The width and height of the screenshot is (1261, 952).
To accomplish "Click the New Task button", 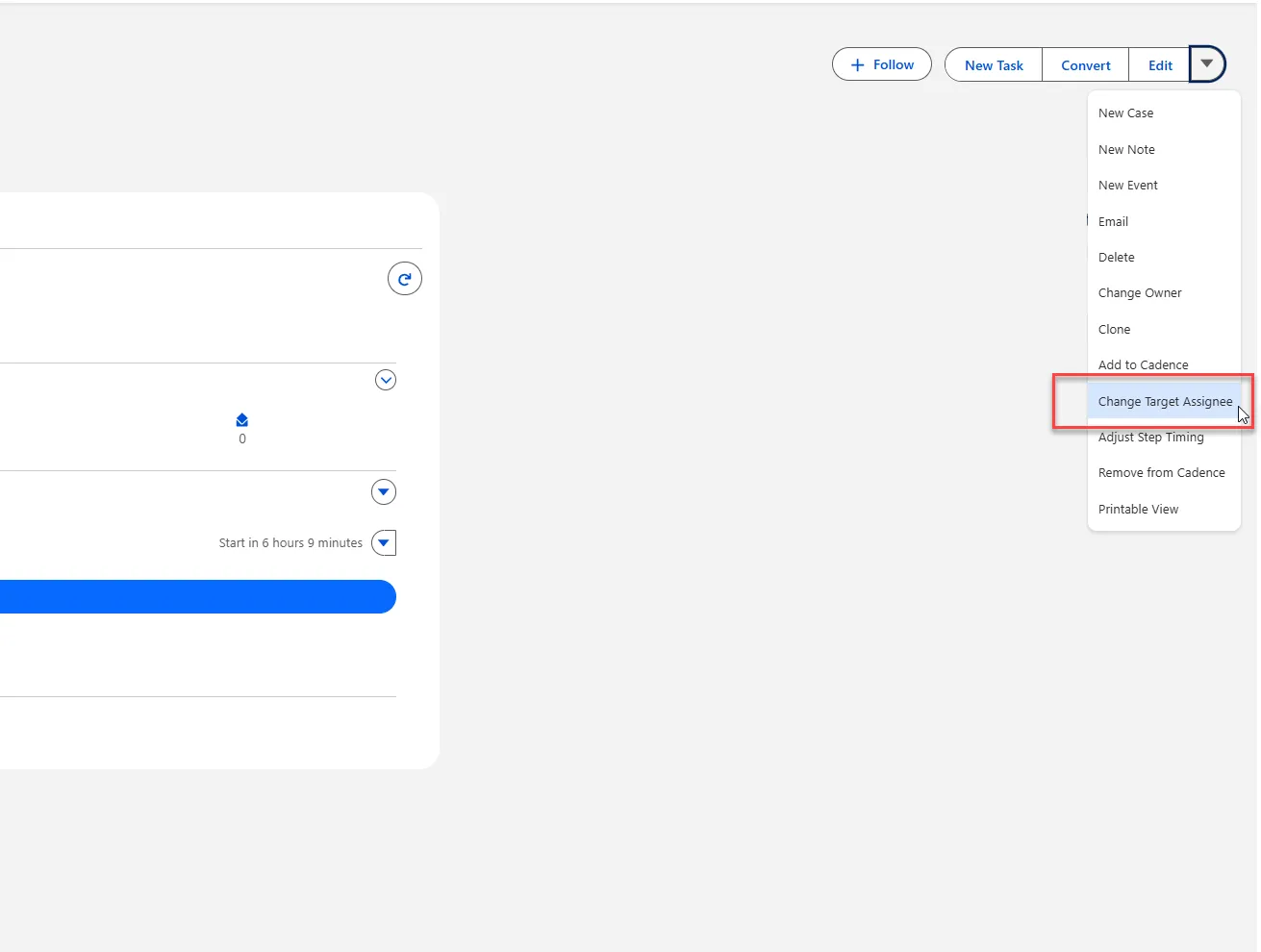I will pyautogui.click(x=994, y=65).
